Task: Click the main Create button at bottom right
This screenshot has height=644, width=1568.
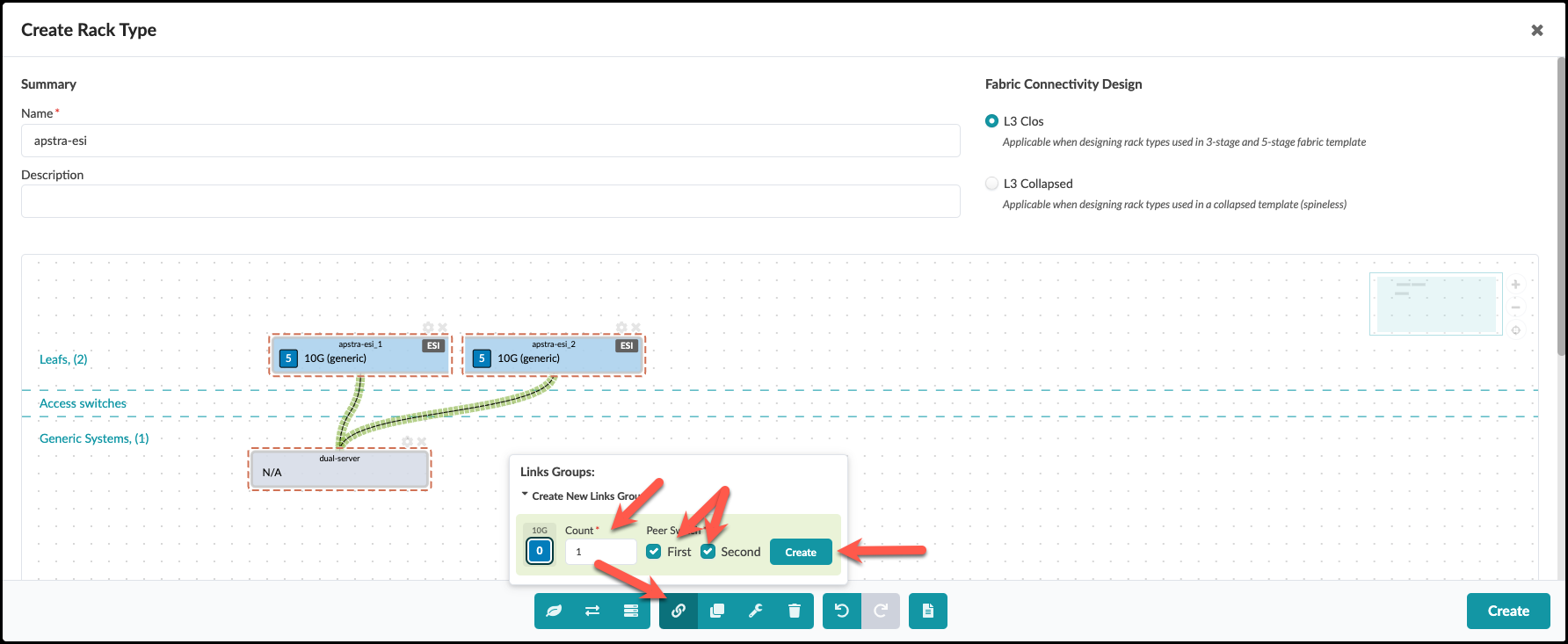Action: 1507,611
